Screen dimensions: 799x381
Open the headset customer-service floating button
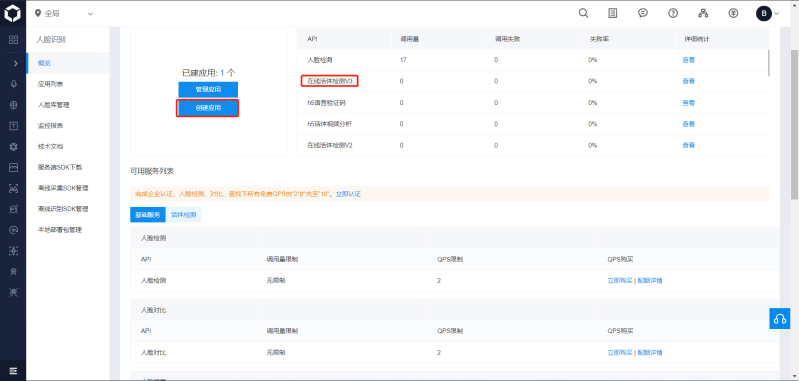click(x=779, y=319)
